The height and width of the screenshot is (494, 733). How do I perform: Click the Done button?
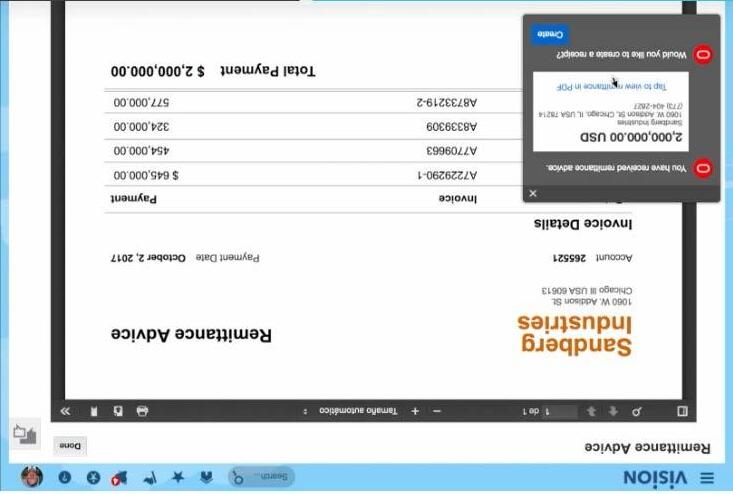click(70, 446)
